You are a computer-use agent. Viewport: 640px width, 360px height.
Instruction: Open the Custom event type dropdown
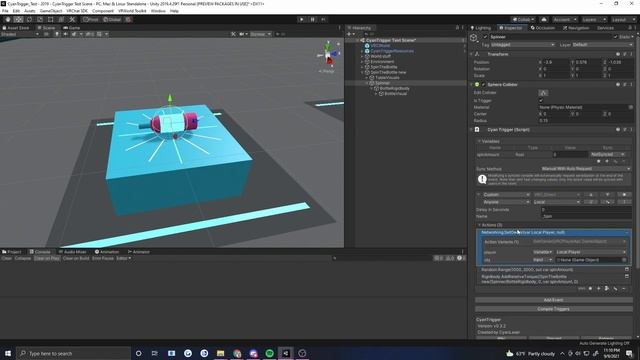(506, 195)
